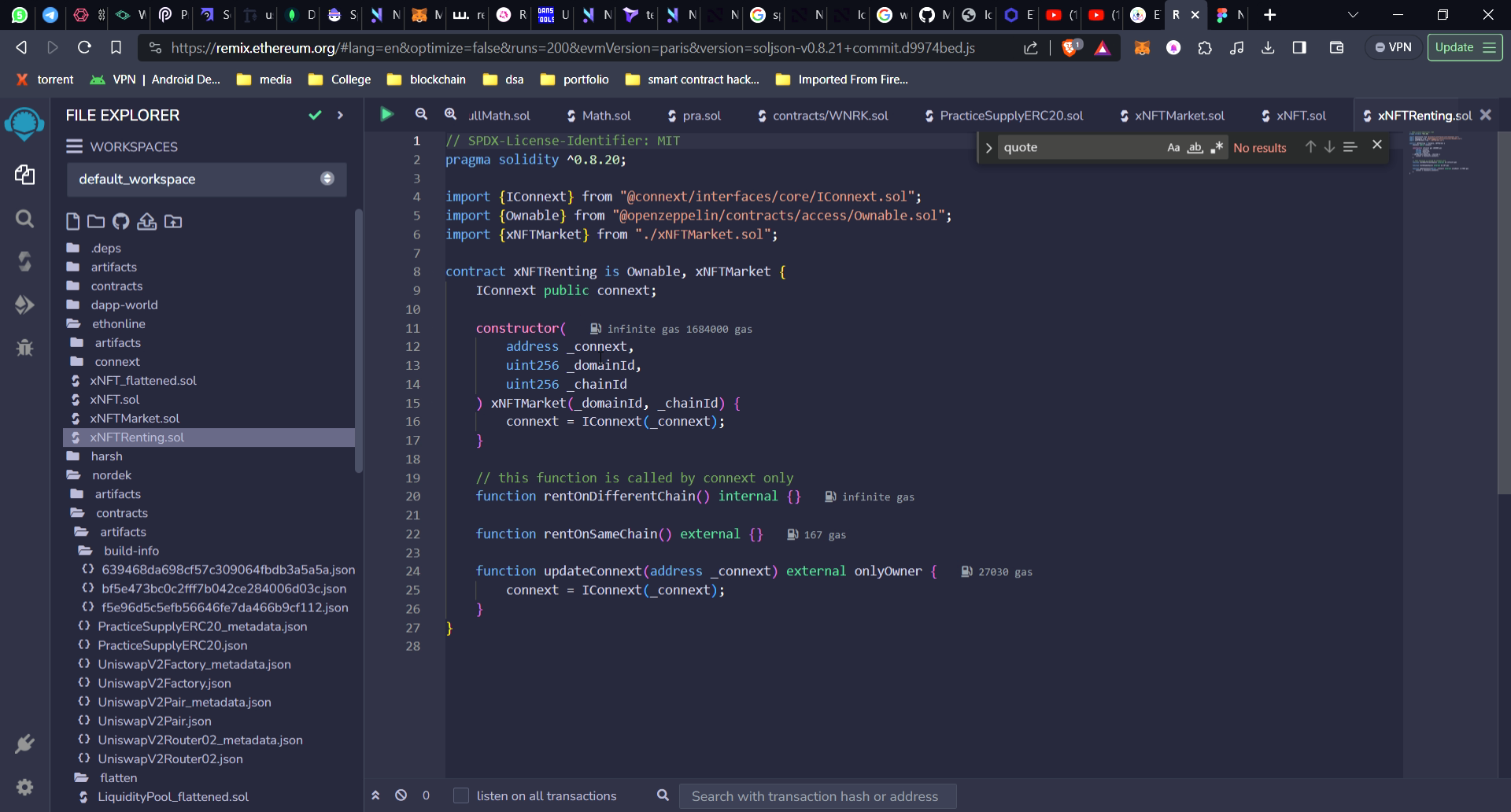Image resolution: width=1511 pixels, height=812 pixels.
Task: Close the editor find widget
Action: pos(1377,145)
